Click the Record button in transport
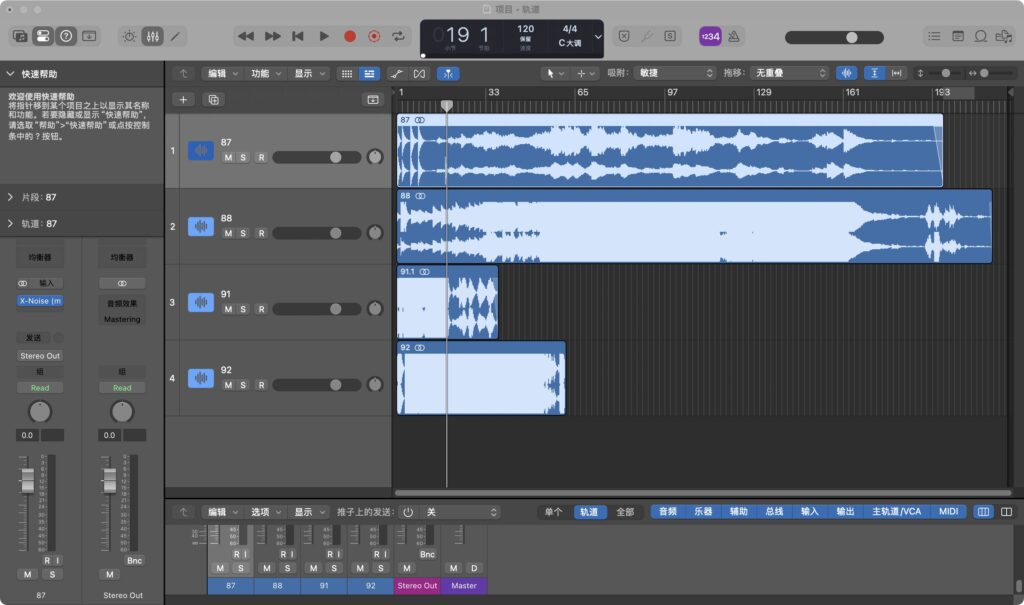 (350, 36)
